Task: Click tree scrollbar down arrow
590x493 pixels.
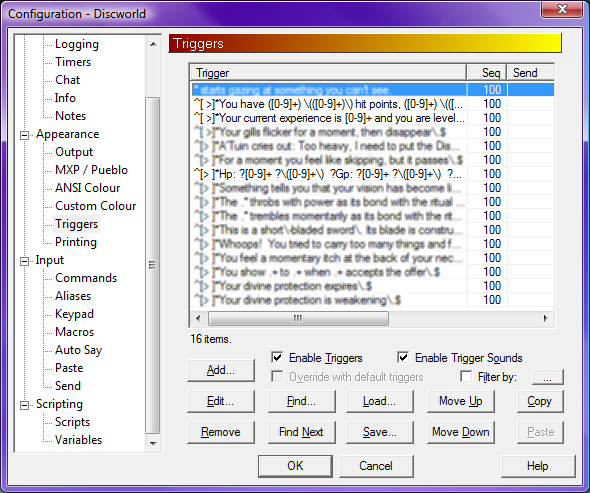Action: (x=153, y=443)
